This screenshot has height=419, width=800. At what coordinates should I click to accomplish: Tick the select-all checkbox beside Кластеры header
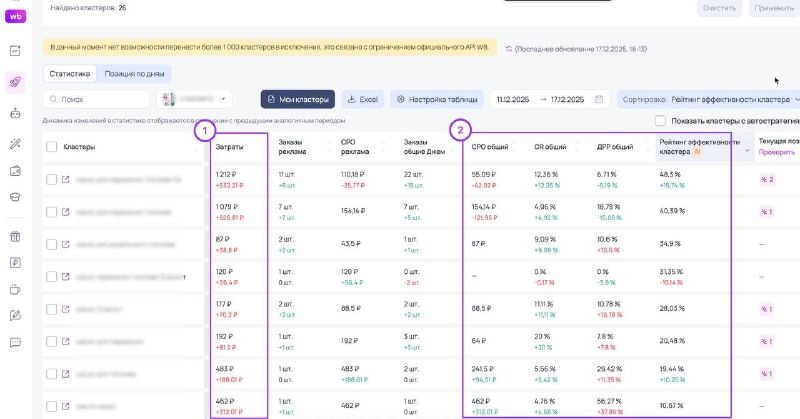pos(52,148)
